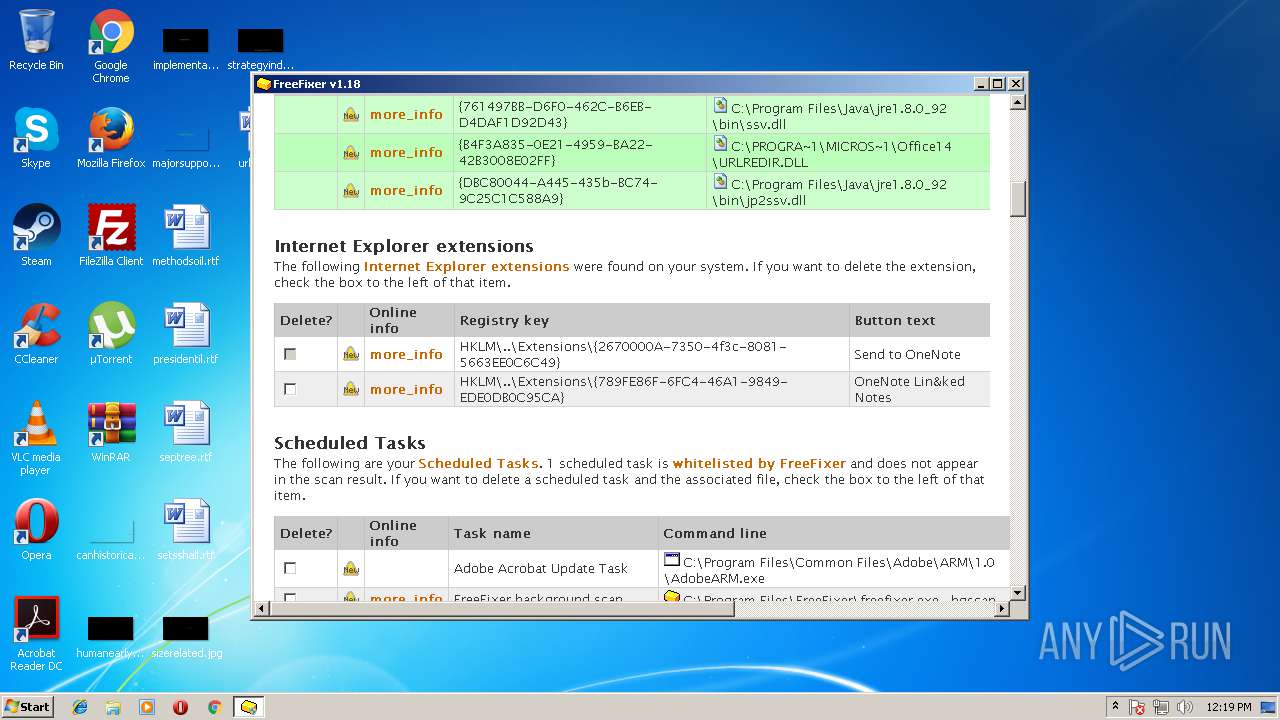Click New badge in Adobe Acrobat Update Task row
This screenshot has width=1280, height=720.
tap(351, 569)
